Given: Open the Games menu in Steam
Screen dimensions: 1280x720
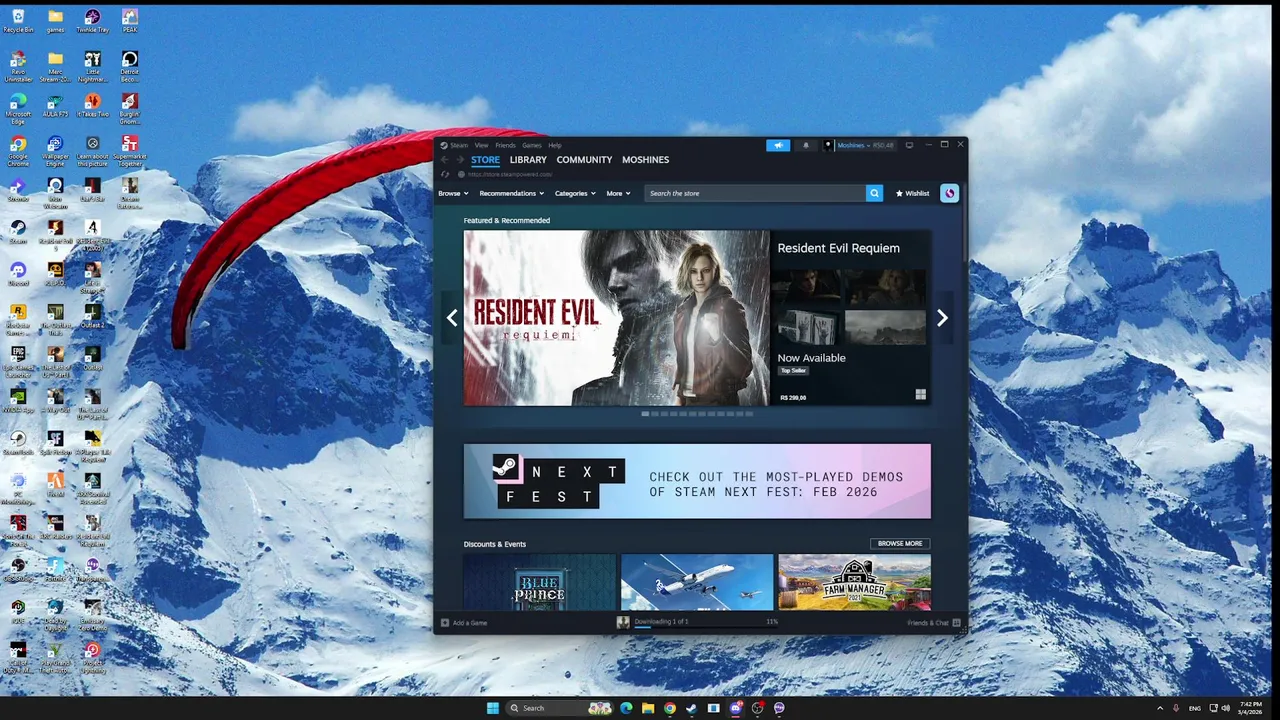Looking at the screenshot, I should pos(531,145).
